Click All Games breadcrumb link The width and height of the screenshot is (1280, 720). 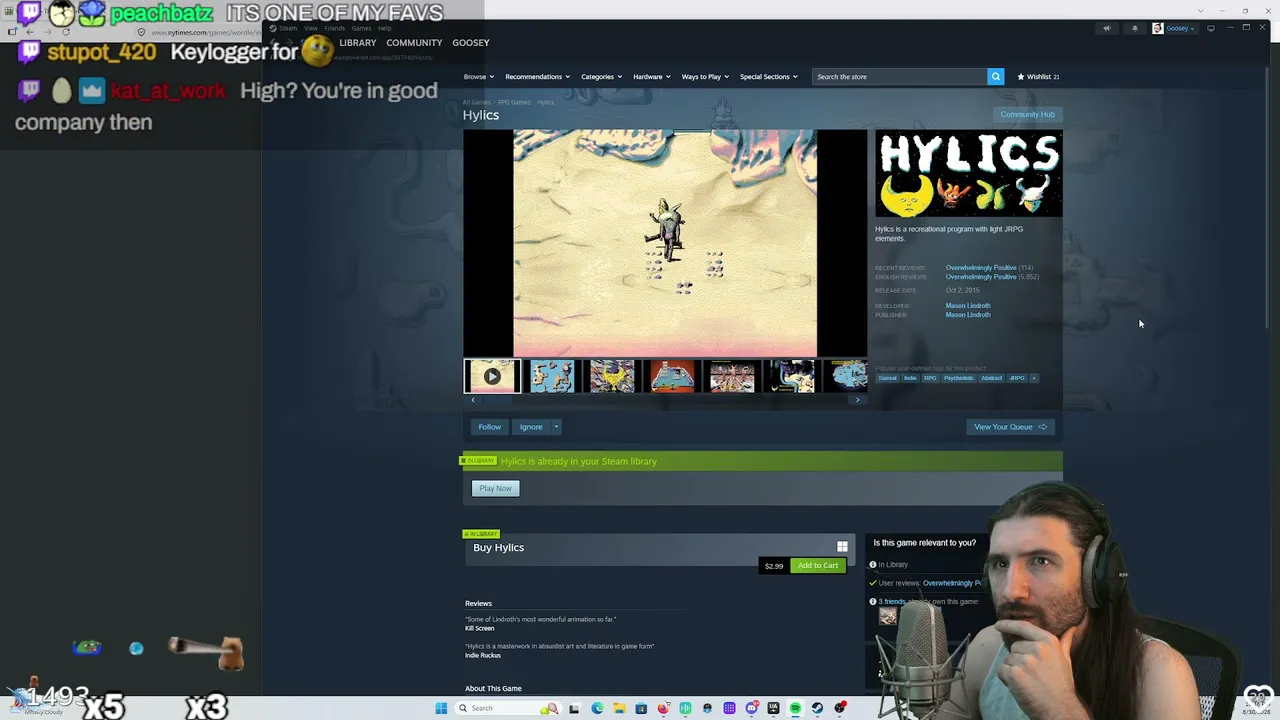pos(477,102)
